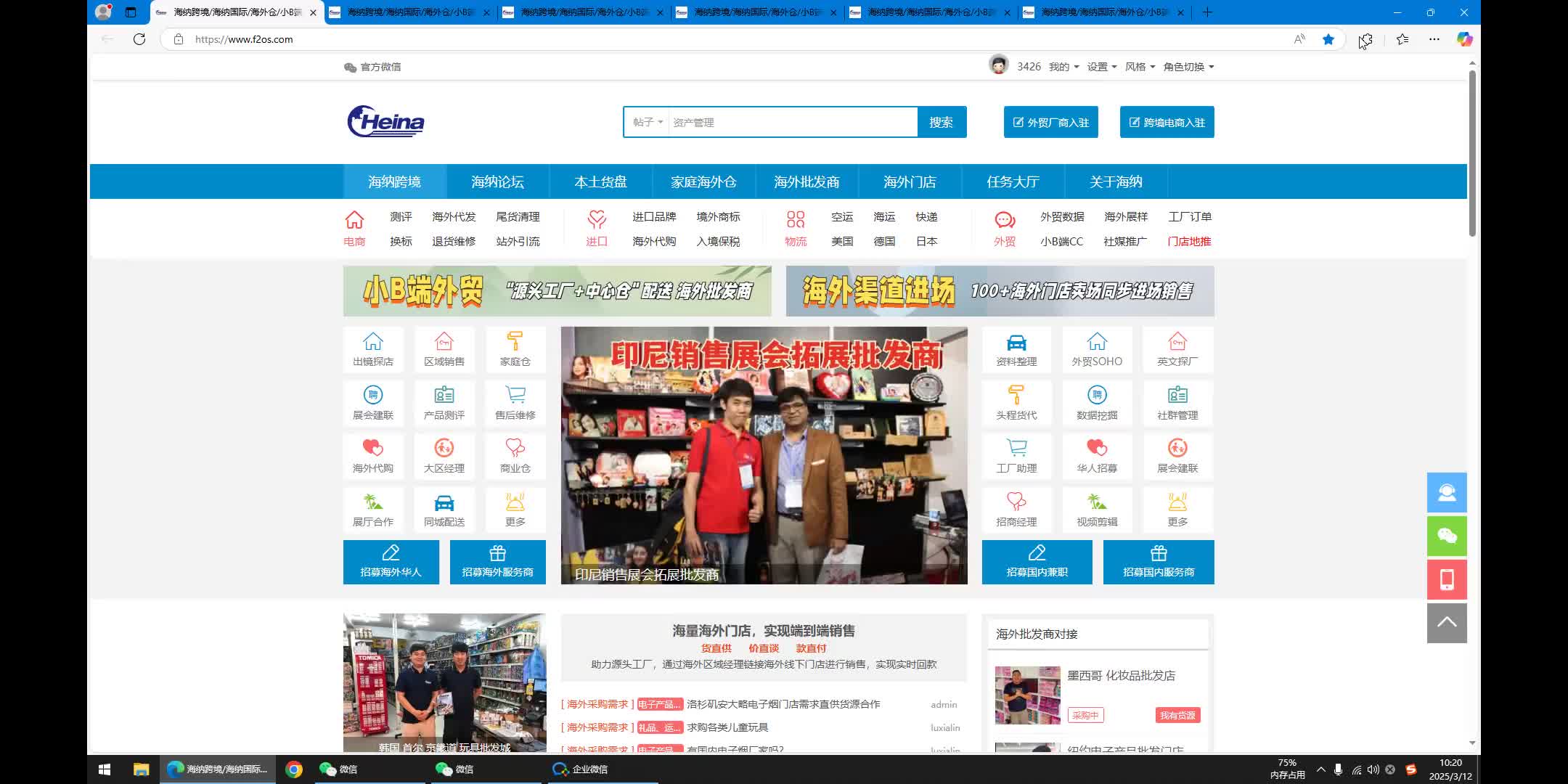Open the 角色切换 dropdown menu
Image resolution: width=1568 pixels, height=784 pixels.
(x=1188, y=67)
